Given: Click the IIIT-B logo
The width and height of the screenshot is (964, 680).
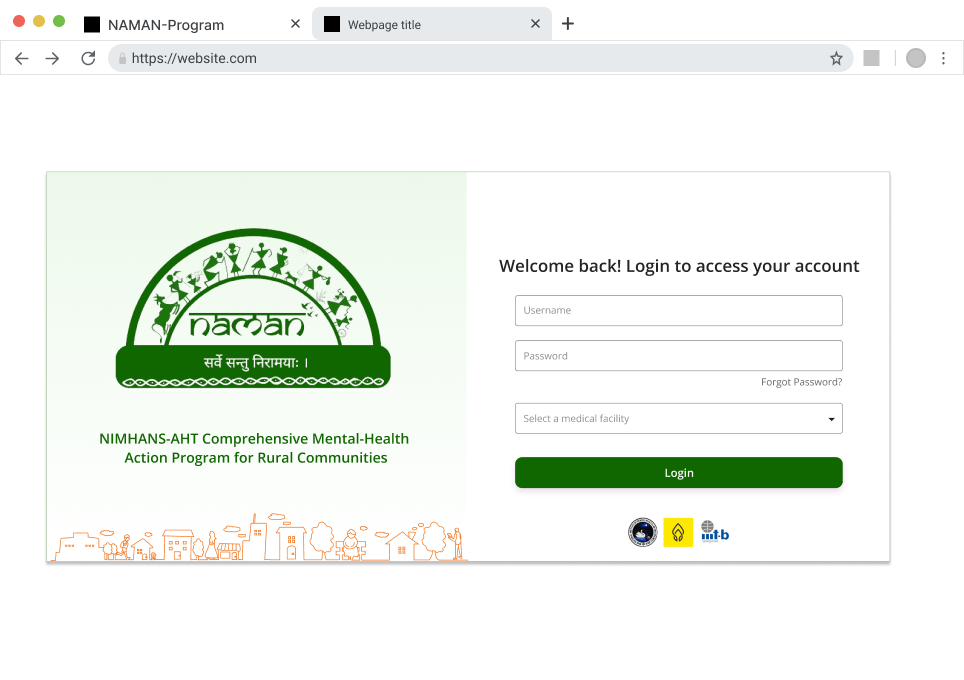Looking at the screenshot, I should click(715, 532).
